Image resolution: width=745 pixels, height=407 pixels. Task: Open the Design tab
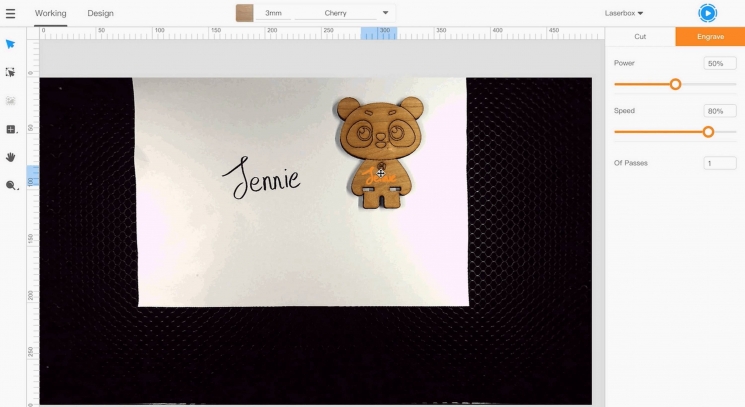point(100,13)
